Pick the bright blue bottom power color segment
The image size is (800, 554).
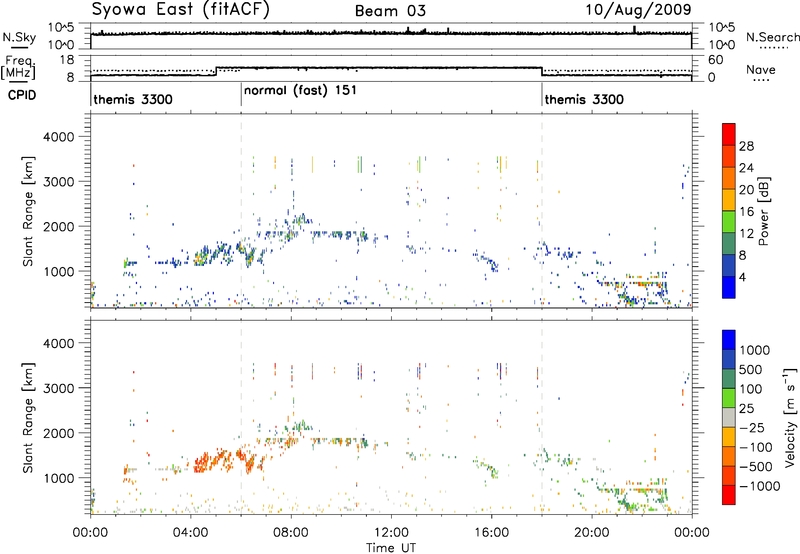[x=729, y=287]
